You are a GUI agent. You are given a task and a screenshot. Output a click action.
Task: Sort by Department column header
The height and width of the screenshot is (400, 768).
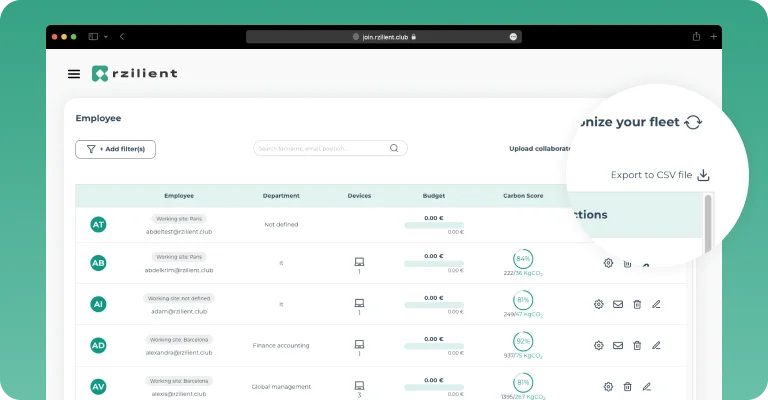pyautogui.click(x=281, y=196)
